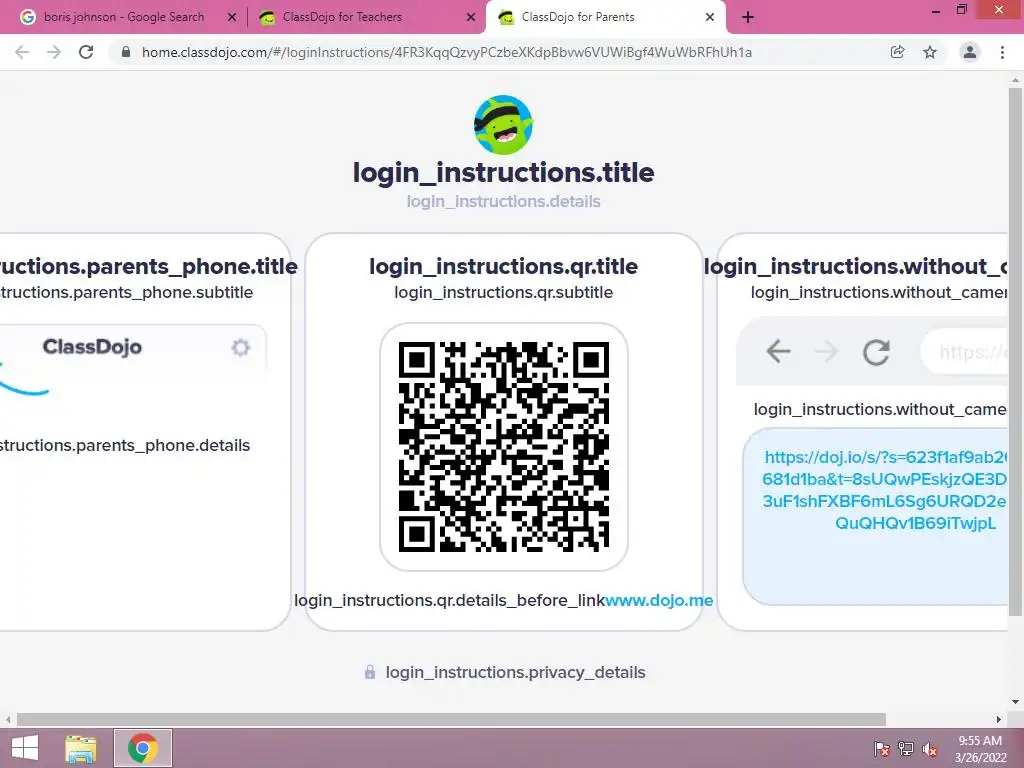Click the Action Center flag tray icon
Viewport: 1024px width, 768px height.
pos(882,749)
